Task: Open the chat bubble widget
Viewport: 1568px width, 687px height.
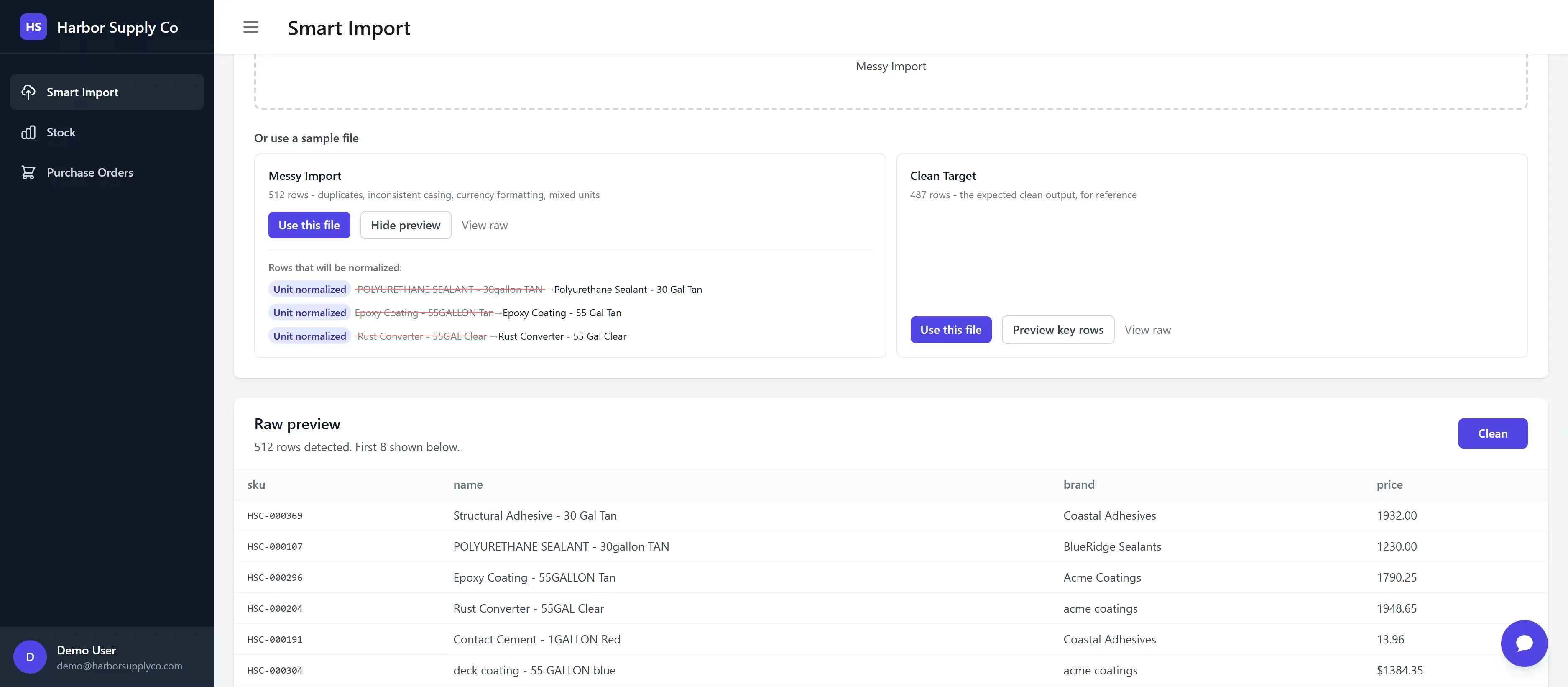Action: (x=1524, y=643)
